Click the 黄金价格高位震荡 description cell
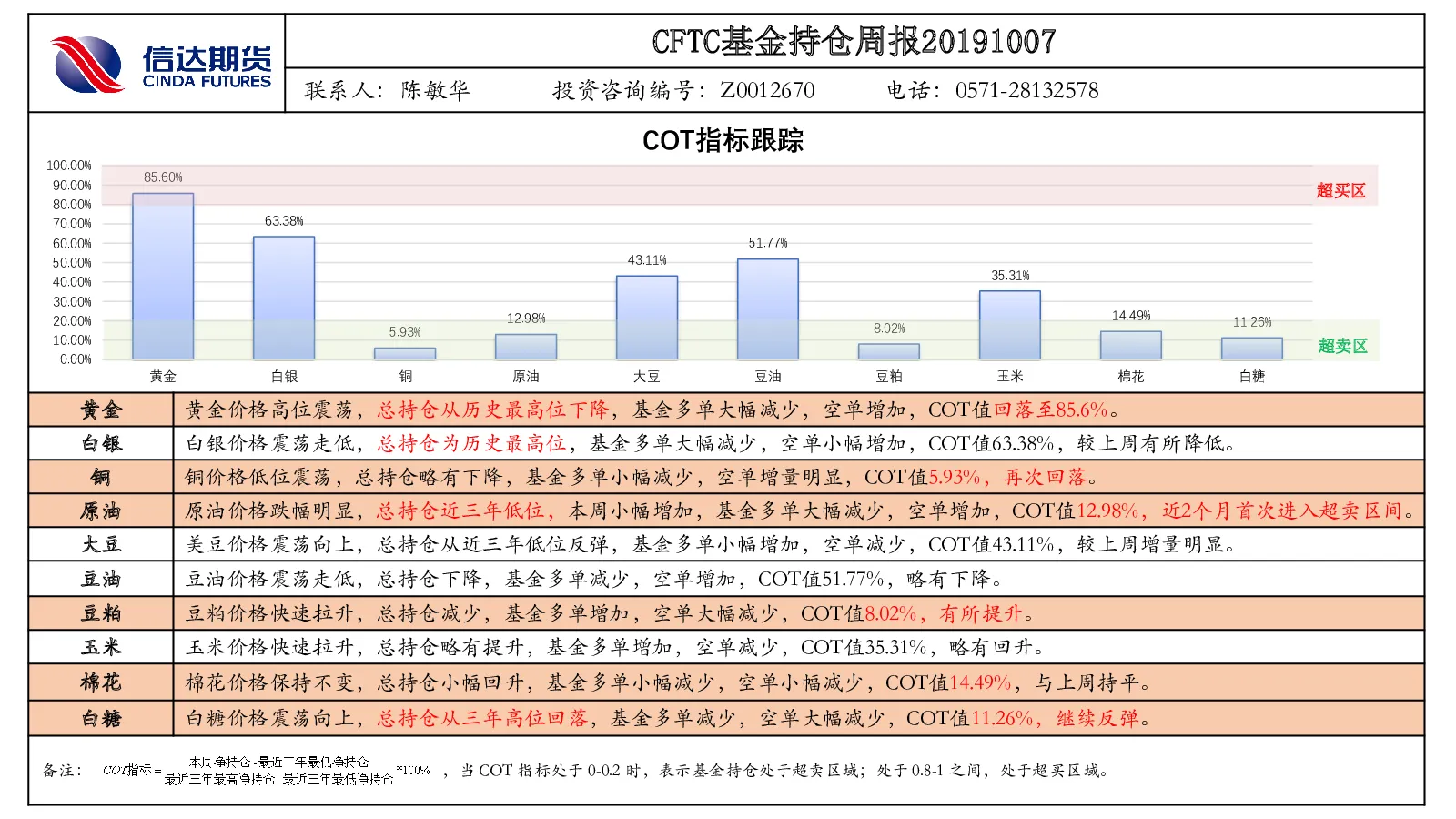Viewport: 1456px width, 819px height. pyautogui.click(x=799, y=410)
